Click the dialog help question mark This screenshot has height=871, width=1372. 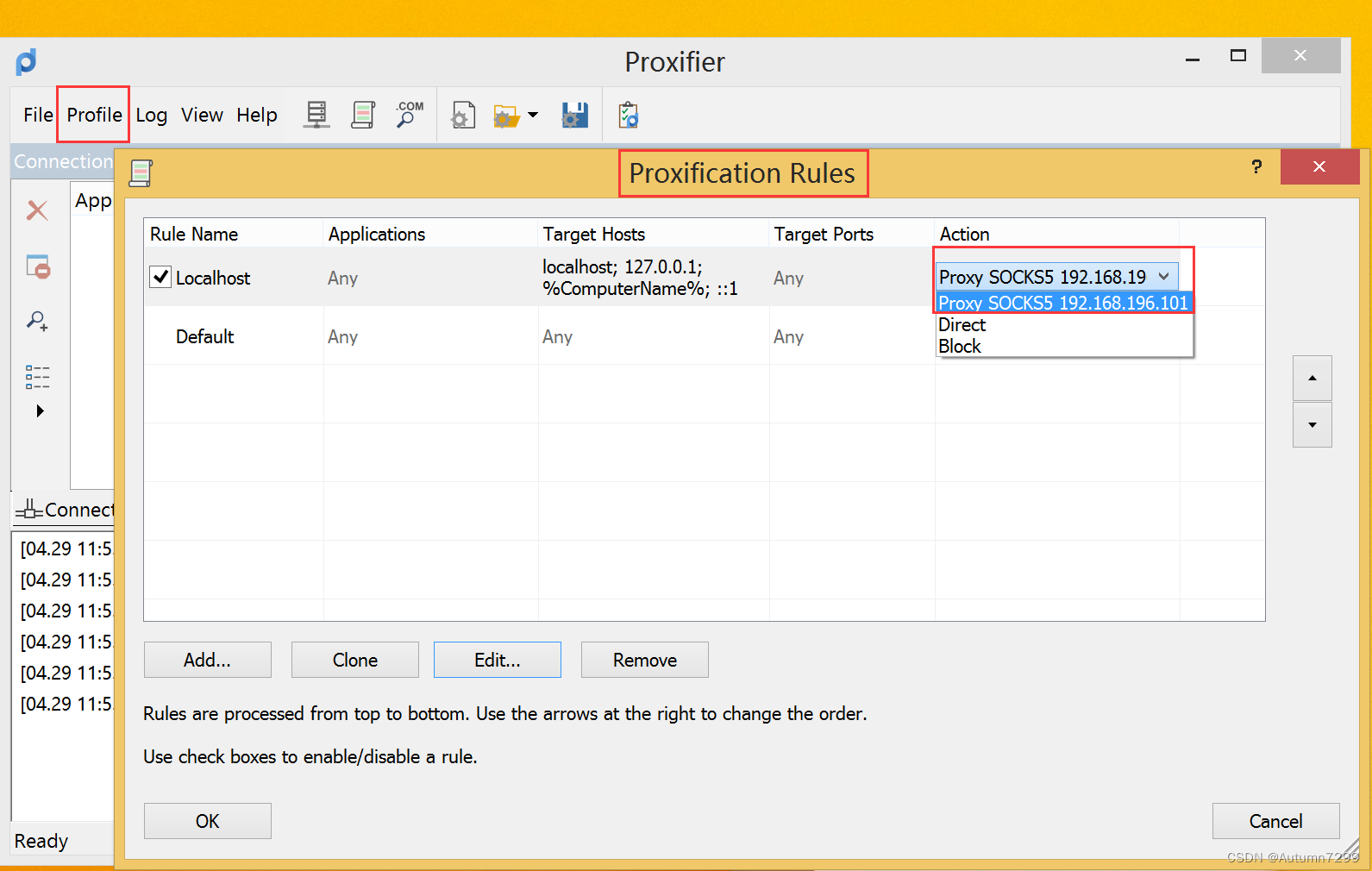point(1256,166)
